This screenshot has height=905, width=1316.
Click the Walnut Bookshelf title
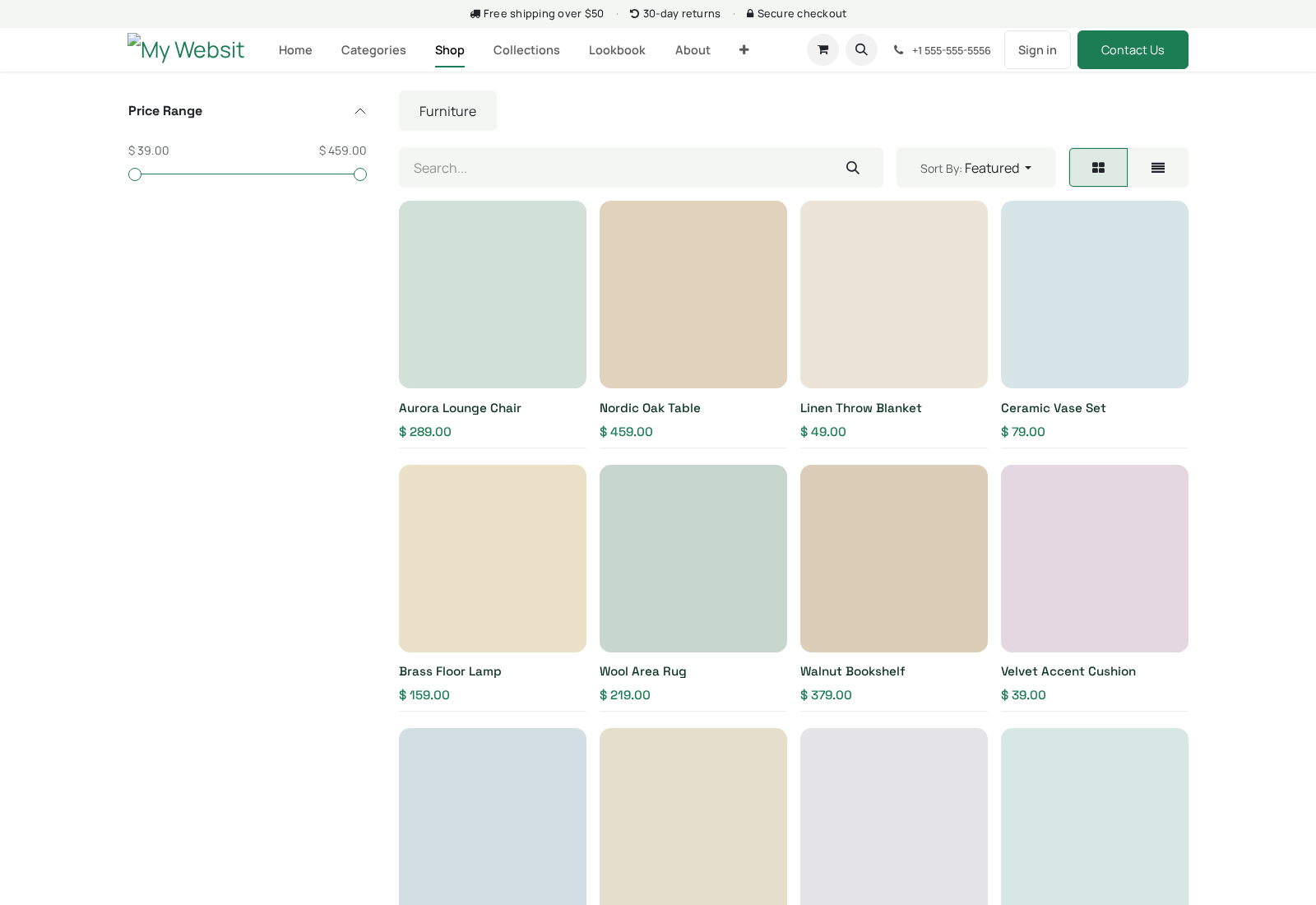pos(852,671)
